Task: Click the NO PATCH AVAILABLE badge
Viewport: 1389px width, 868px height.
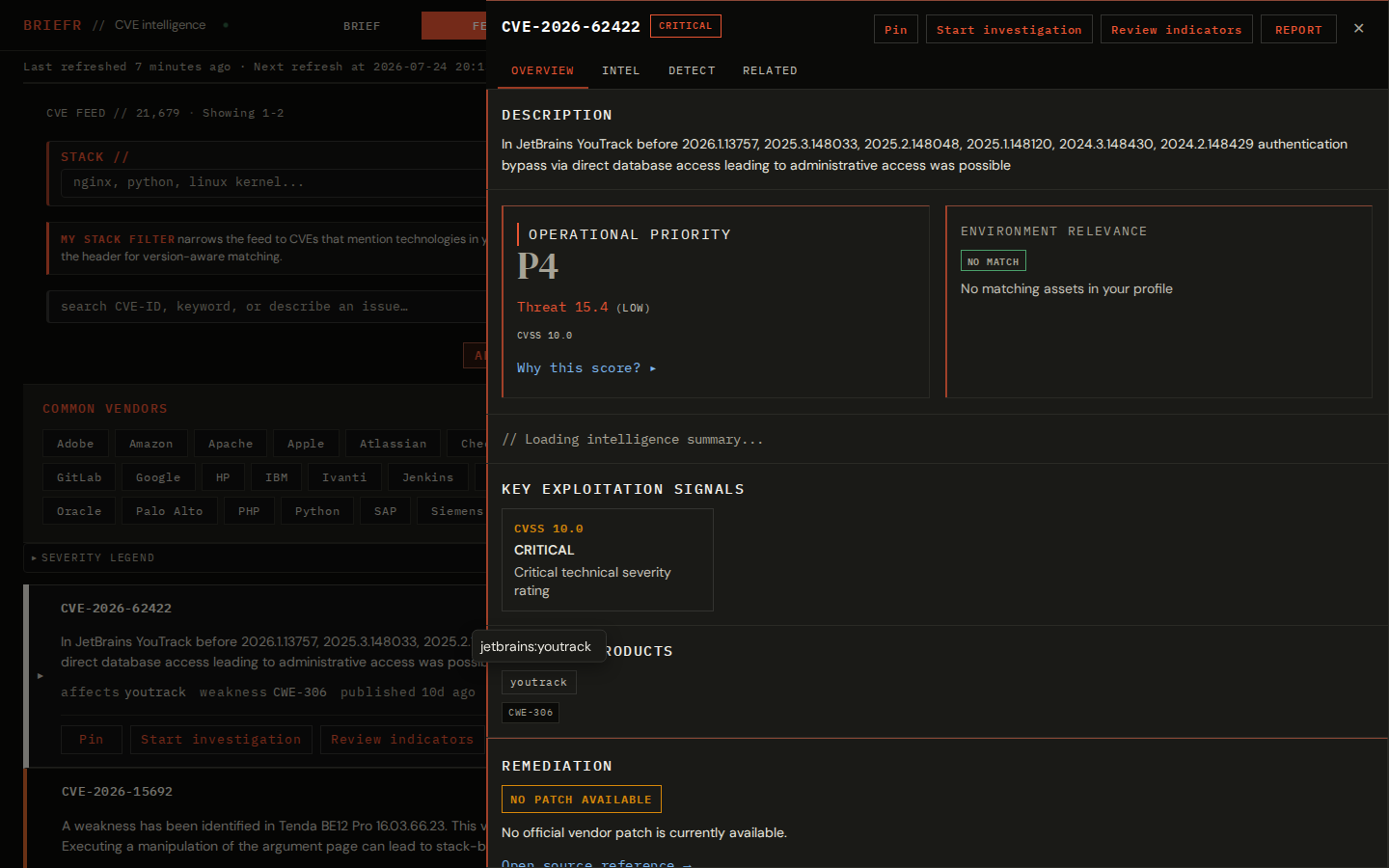Action: pyautogui.click(x=581, y=800)
